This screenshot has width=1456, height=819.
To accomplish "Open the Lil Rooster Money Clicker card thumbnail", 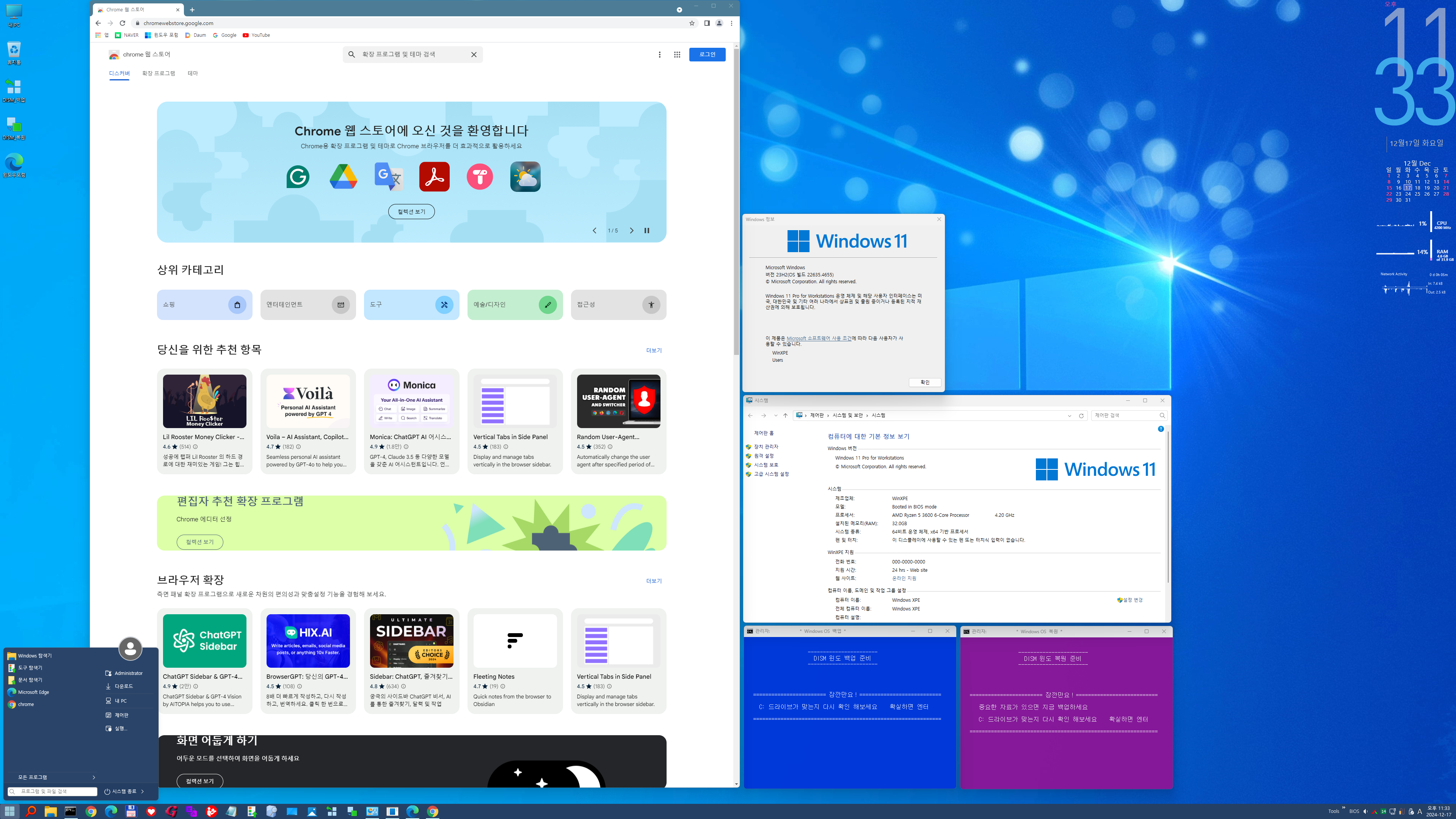I will click(x=205, y=401).
